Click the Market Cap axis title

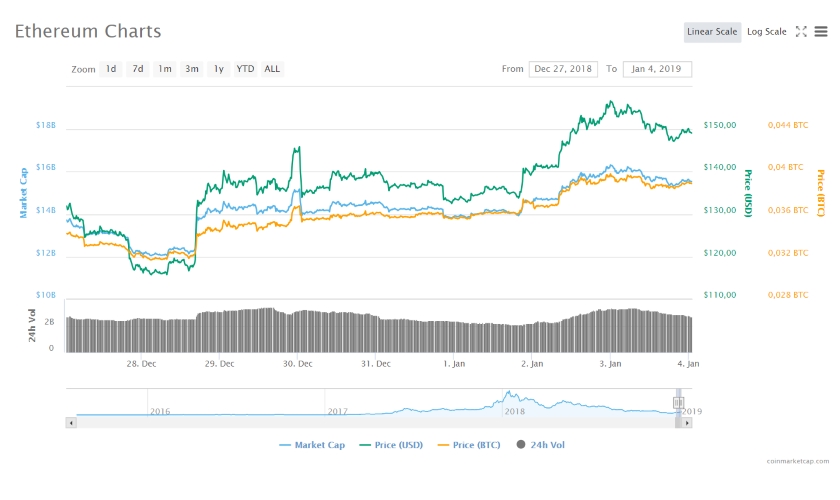[x=23, y=193]
